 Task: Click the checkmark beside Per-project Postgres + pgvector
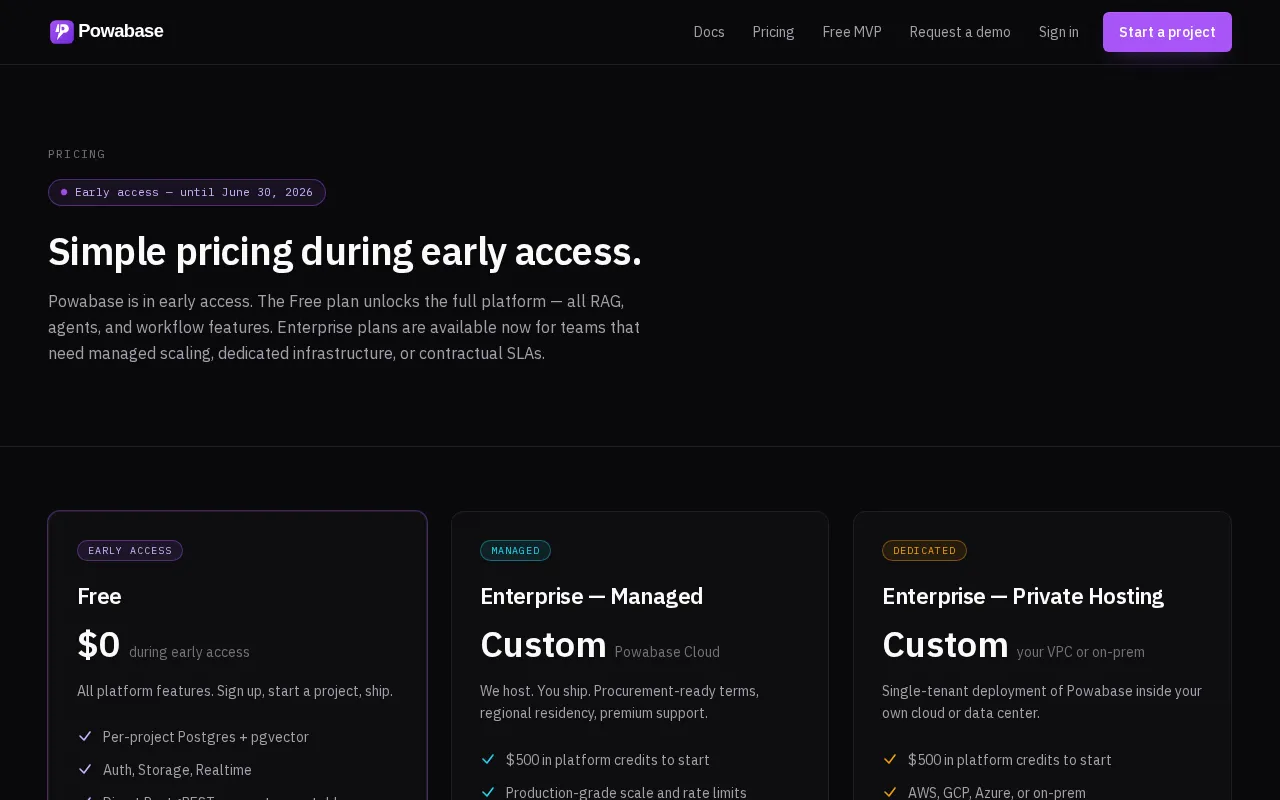point(85,737)
